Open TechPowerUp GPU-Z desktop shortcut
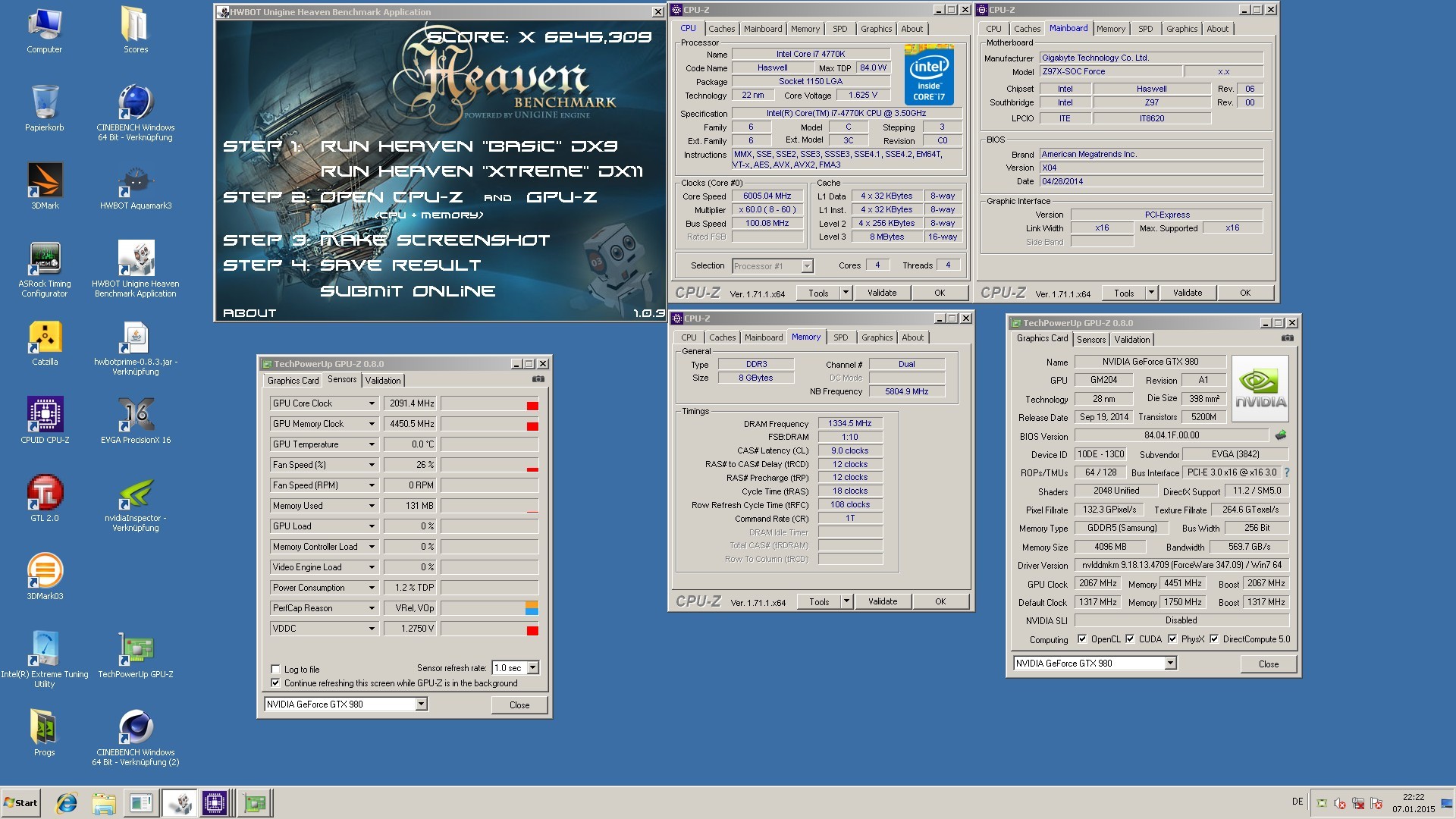This screenshot has height=819, width=1456. pyautogui.click(x=136, y=655)
